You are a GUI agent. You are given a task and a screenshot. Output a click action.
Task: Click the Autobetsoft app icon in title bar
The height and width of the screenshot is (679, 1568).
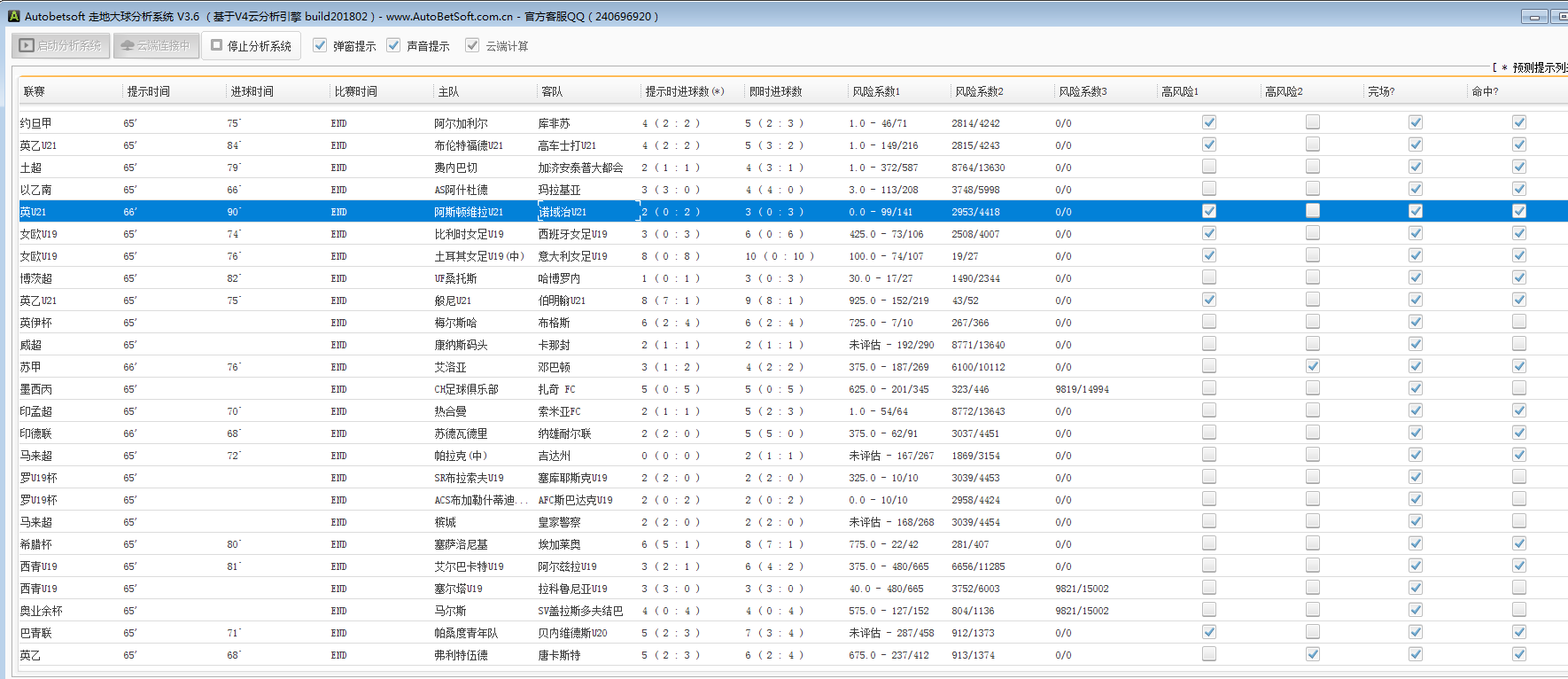13,16
